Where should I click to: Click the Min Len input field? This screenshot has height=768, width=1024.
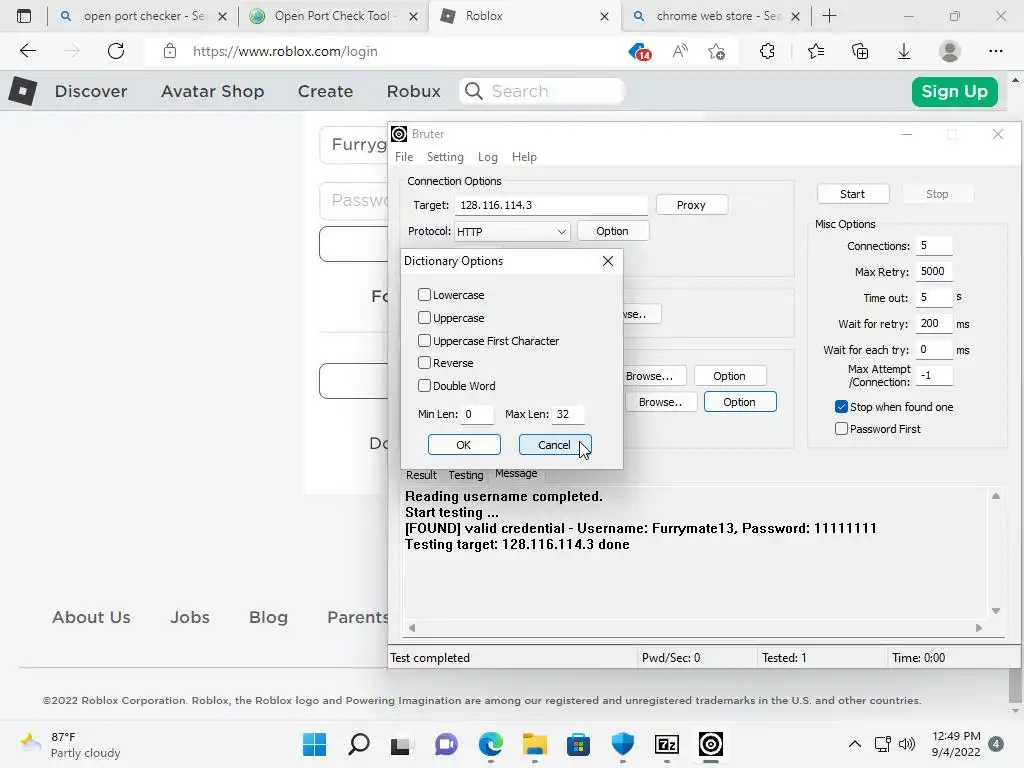coord(477,414)
